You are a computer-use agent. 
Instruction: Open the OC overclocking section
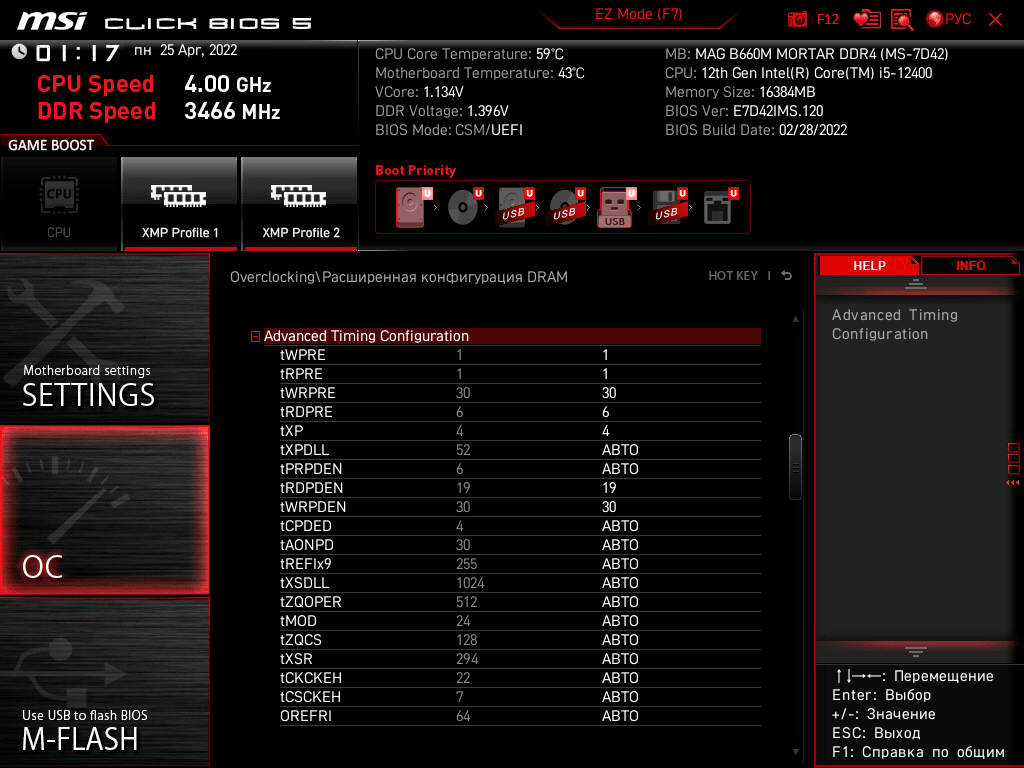pos(104,510)
